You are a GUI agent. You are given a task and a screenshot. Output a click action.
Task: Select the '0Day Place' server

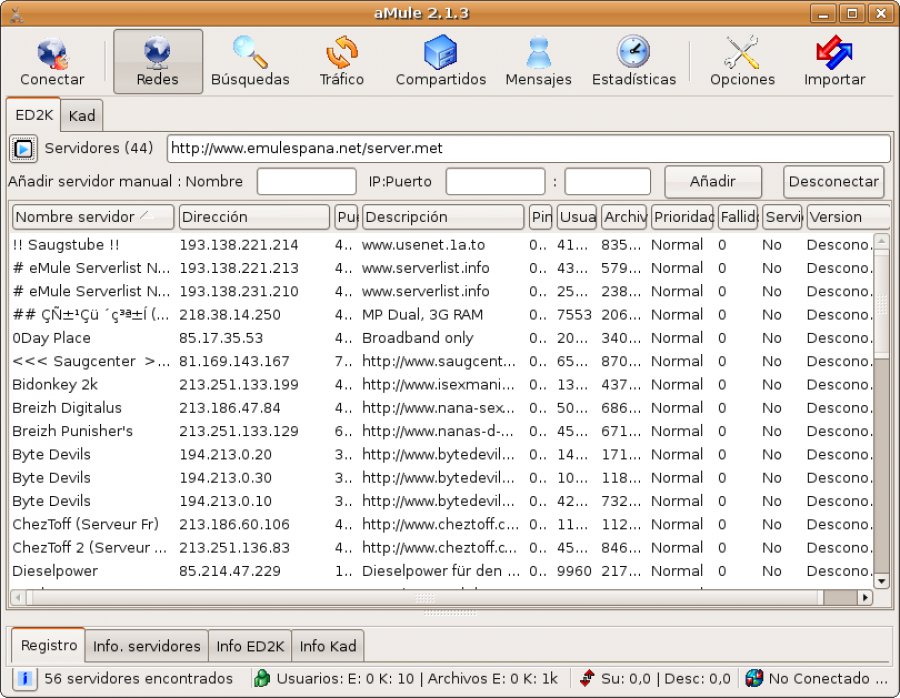pyautogui.click(x=442, y=338)
